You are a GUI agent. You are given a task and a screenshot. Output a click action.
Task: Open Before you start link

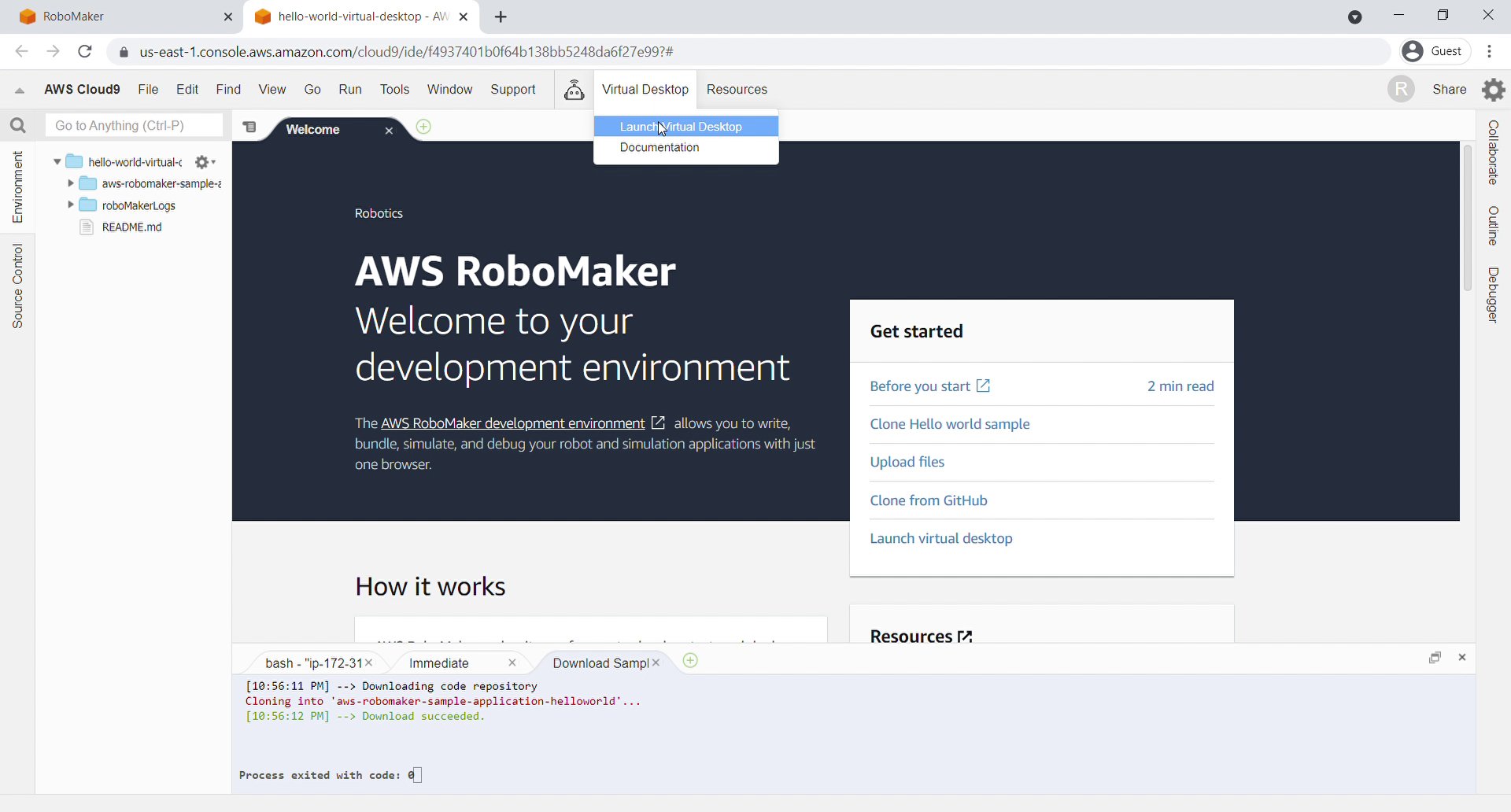click(x=920, y=386)
